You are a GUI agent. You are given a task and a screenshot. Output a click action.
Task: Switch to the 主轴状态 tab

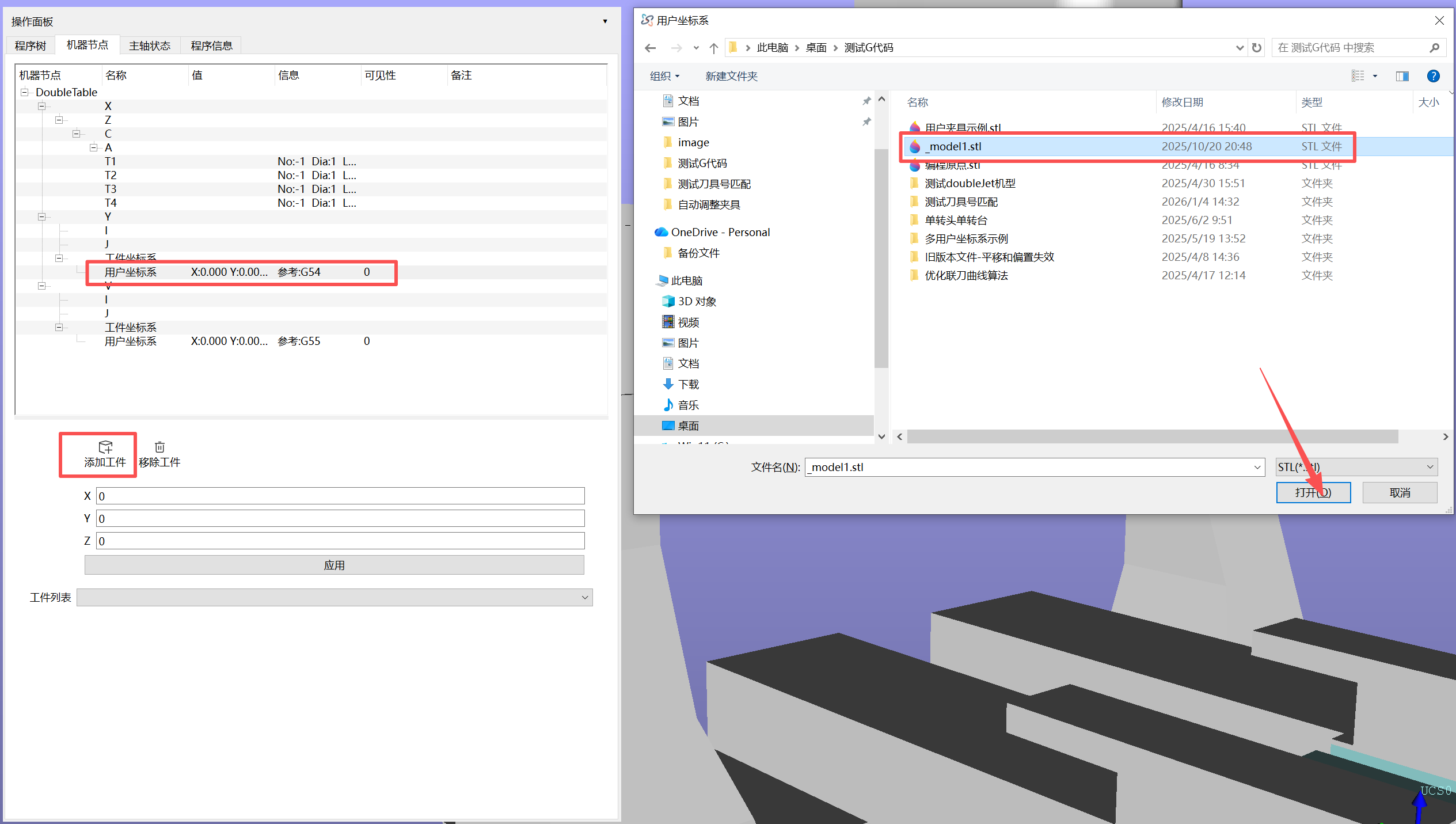pos(150,45)
